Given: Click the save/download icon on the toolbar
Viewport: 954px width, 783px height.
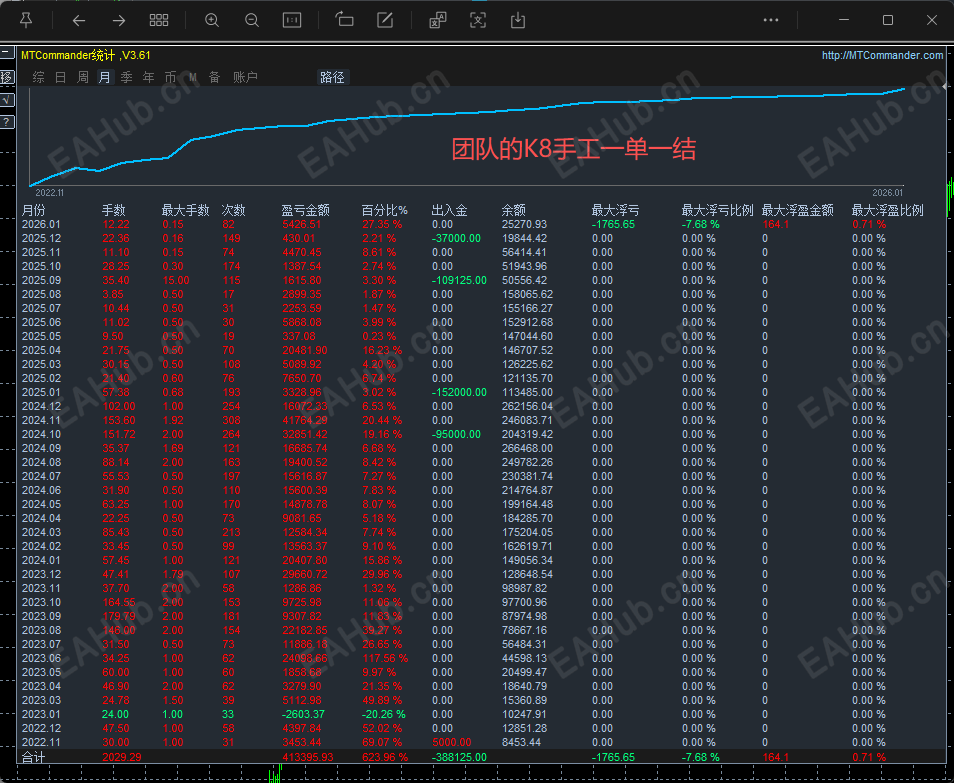Looking at the screenshot, I should pyautogui.click(x=517, y=20).
